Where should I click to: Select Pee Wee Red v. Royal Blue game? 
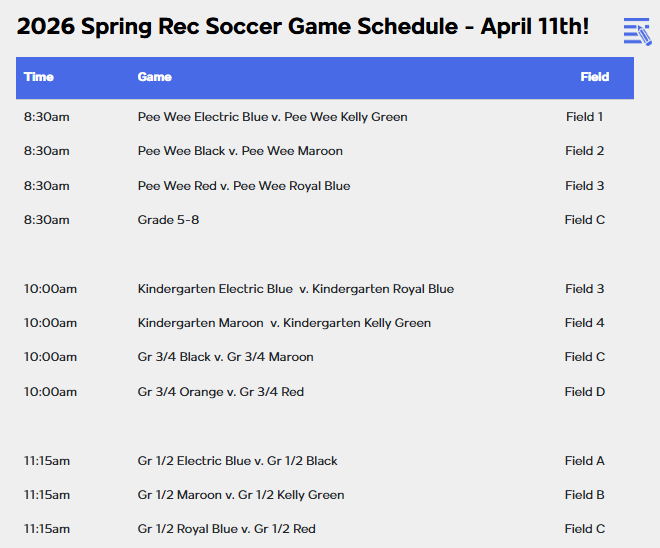tap(244, 186)
